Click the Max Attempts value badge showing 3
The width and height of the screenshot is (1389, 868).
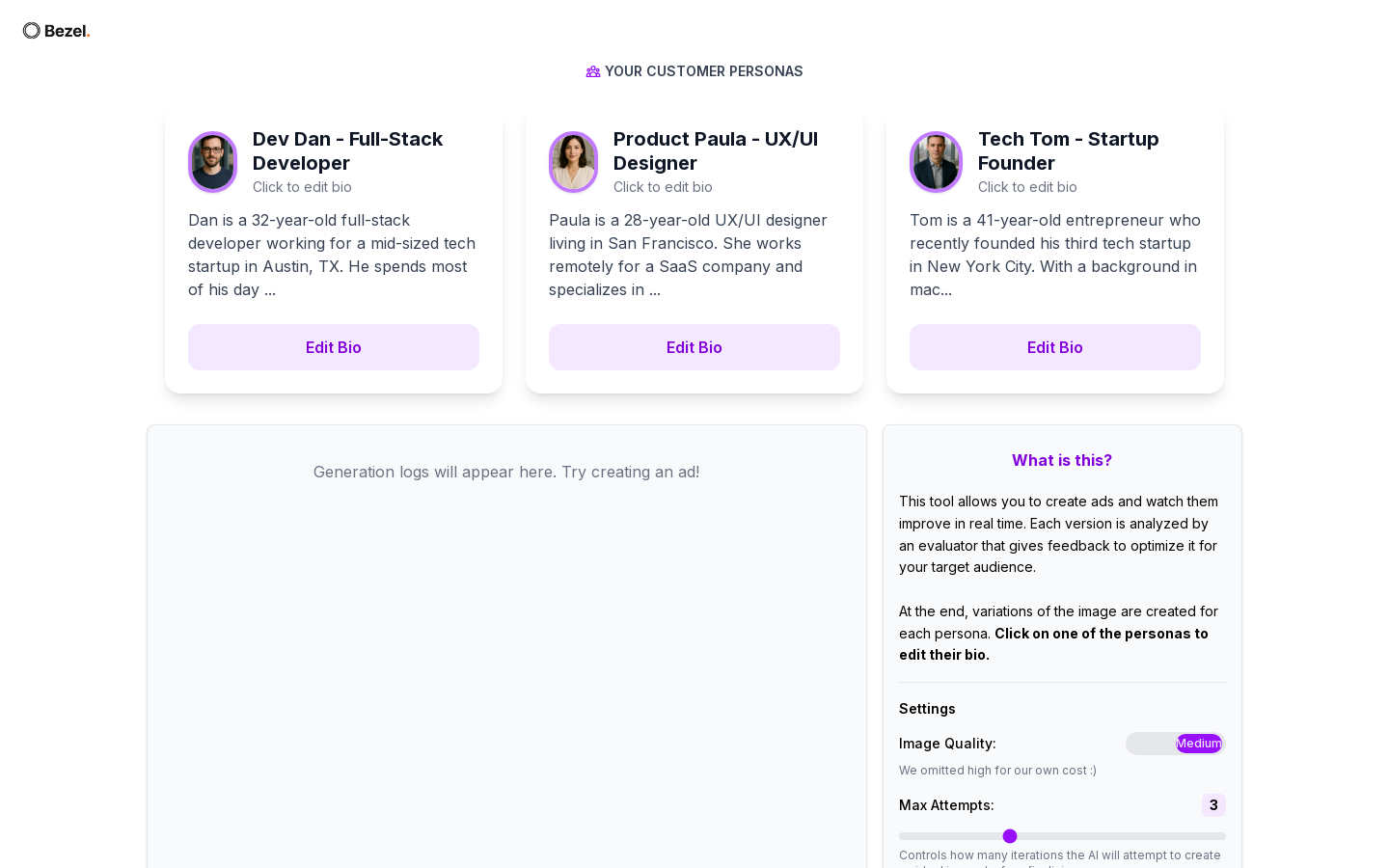(1213, 805)
